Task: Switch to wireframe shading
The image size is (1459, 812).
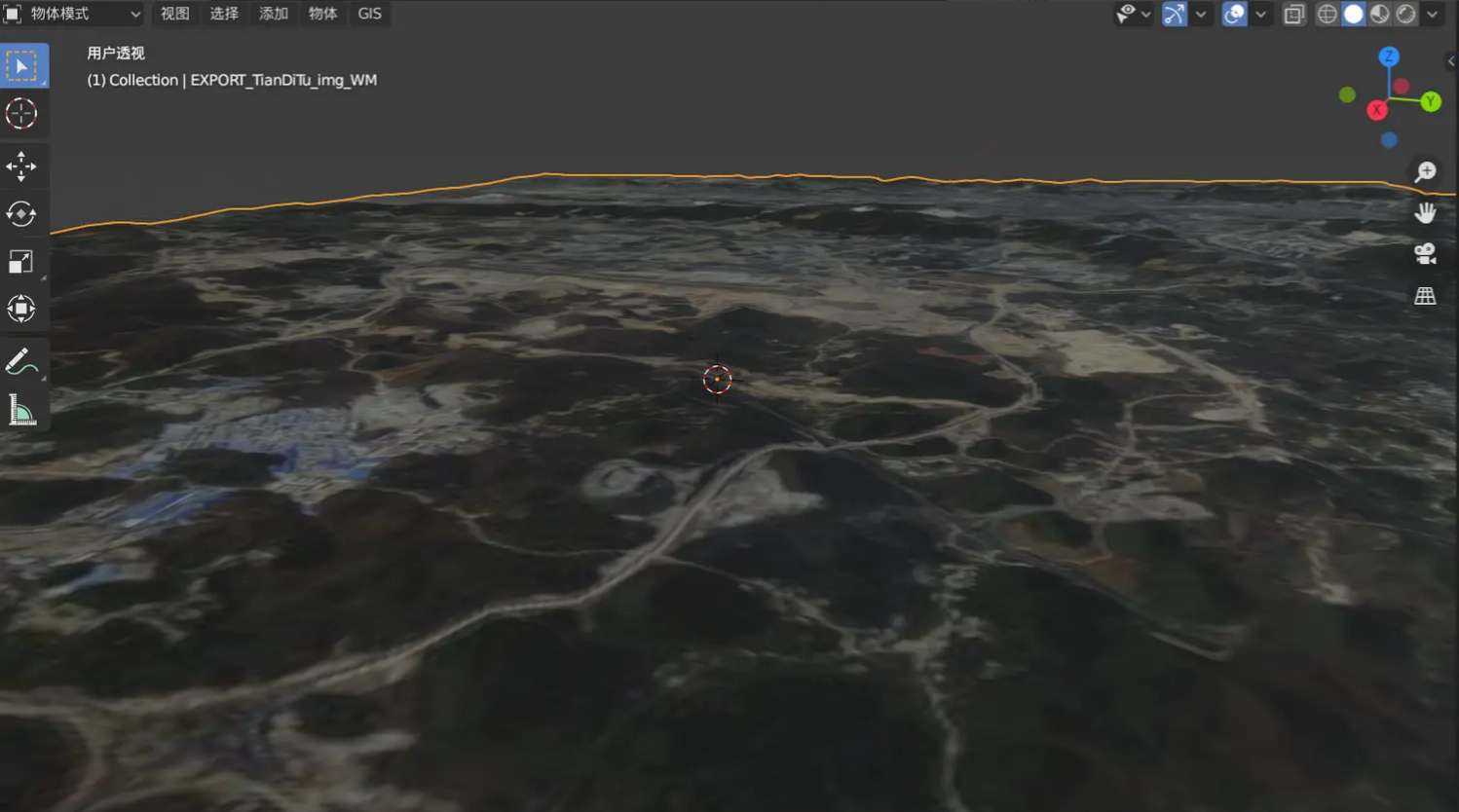Action: (1328, 14)
